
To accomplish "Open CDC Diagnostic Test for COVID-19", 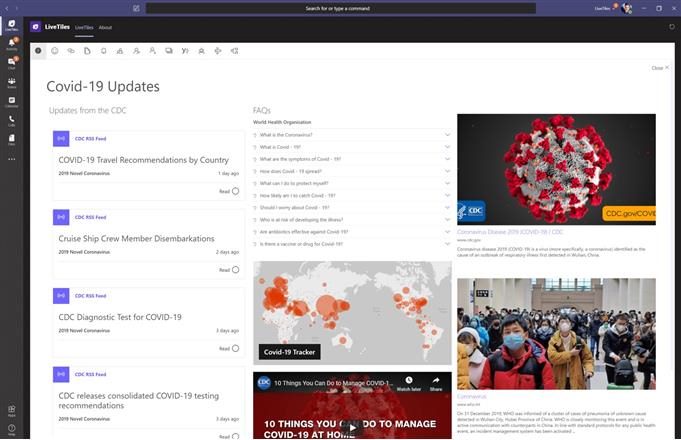I will [x=120, y=317].
